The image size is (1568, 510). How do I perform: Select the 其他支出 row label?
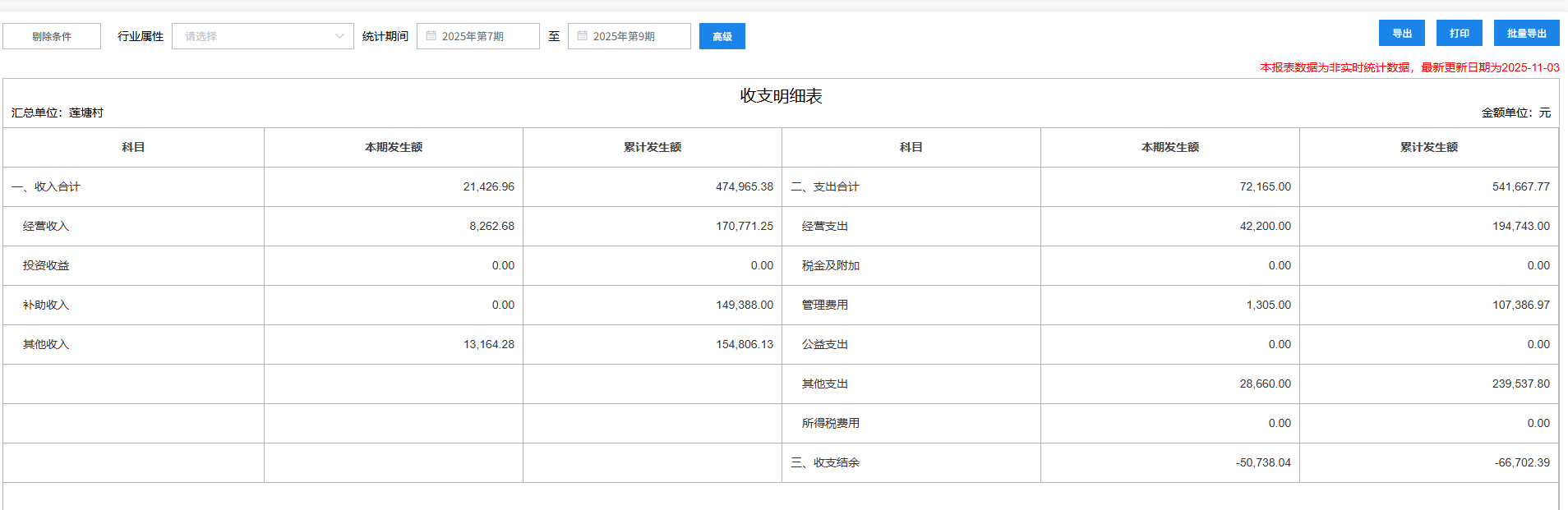pos(824,384)
